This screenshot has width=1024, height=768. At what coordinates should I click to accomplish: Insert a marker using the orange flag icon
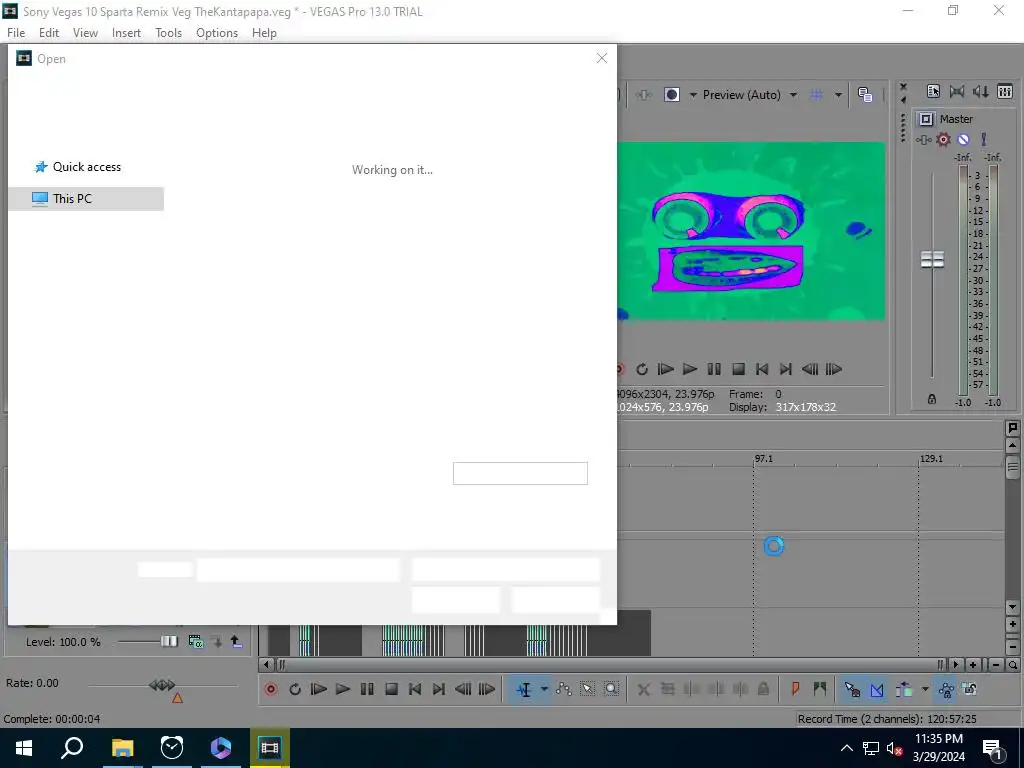click(x=795, y=689)
